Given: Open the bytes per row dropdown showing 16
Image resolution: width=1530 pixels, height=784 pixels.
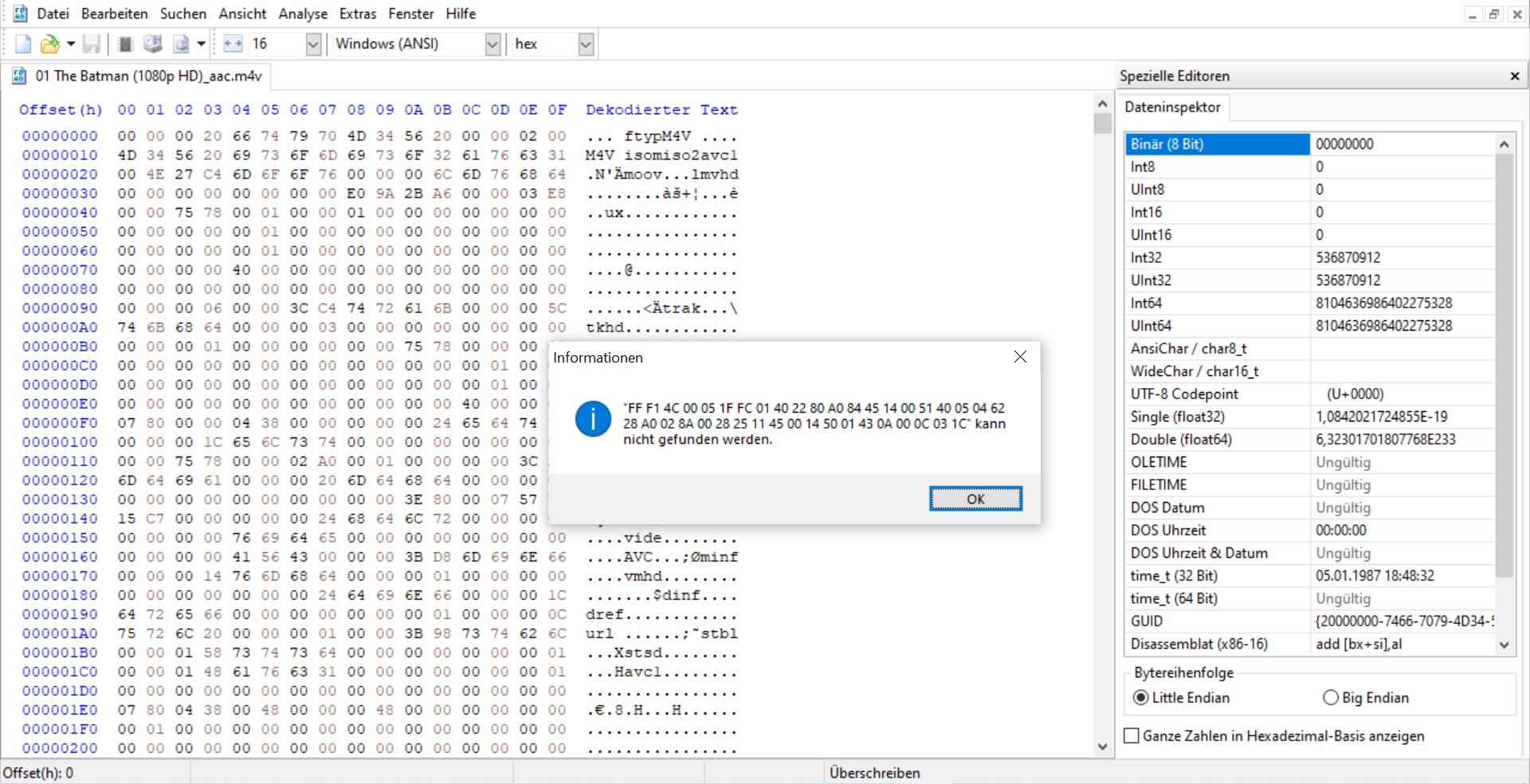Looking at the screenshot, I should point(313,44).
